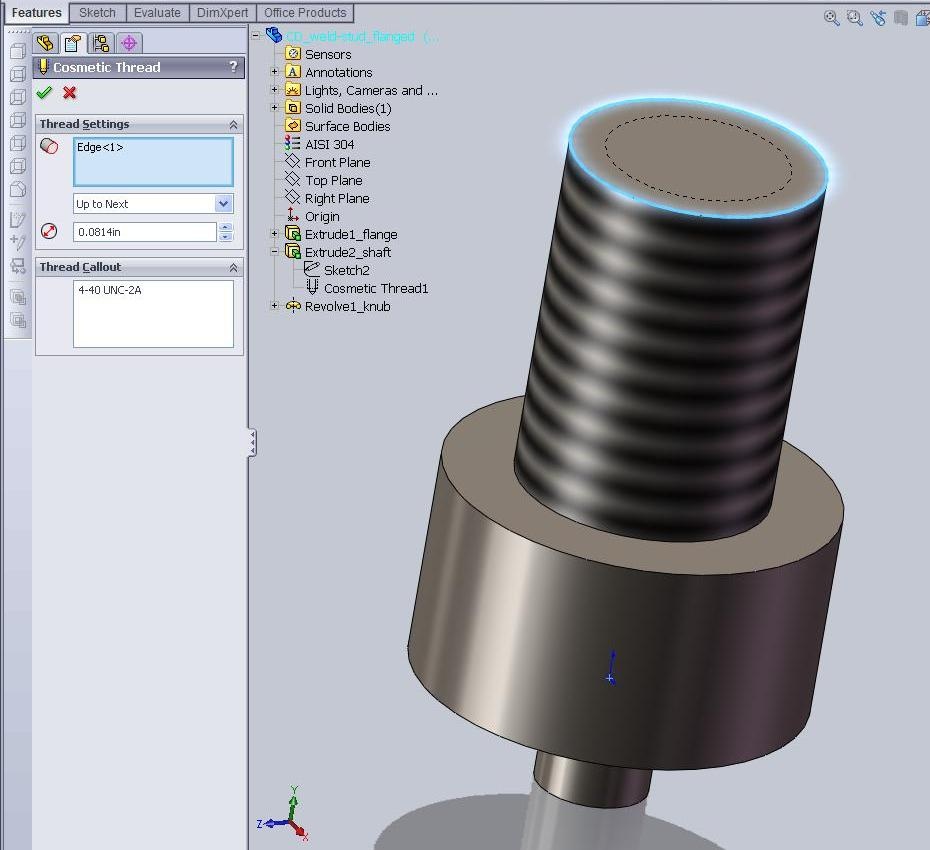Screen dimensions: 930x850
Task: Click the Surface Bodies folder icon
Action: [293, 126]
